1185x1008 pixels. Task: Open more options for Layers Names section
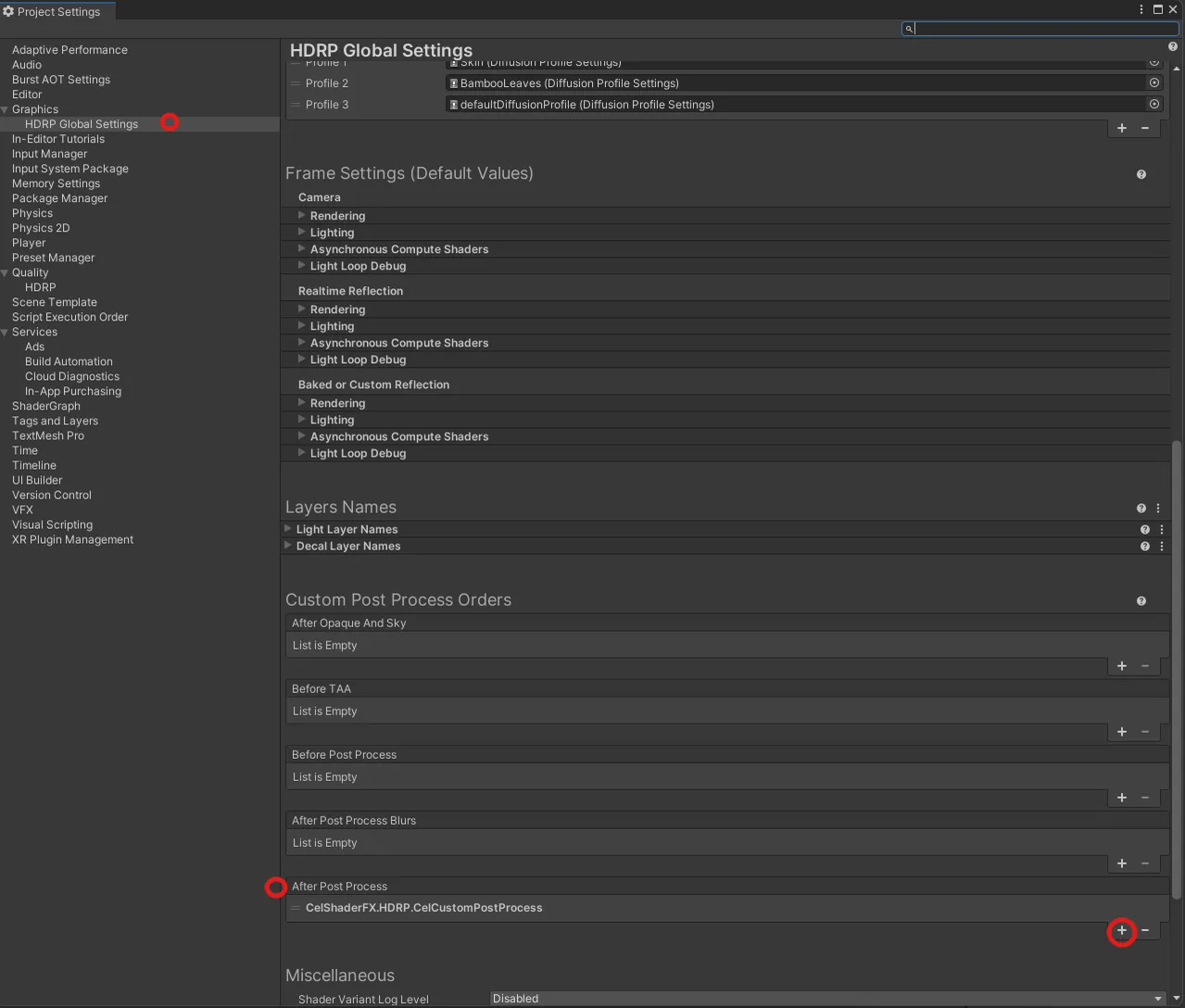click(x=1158, y=509)
